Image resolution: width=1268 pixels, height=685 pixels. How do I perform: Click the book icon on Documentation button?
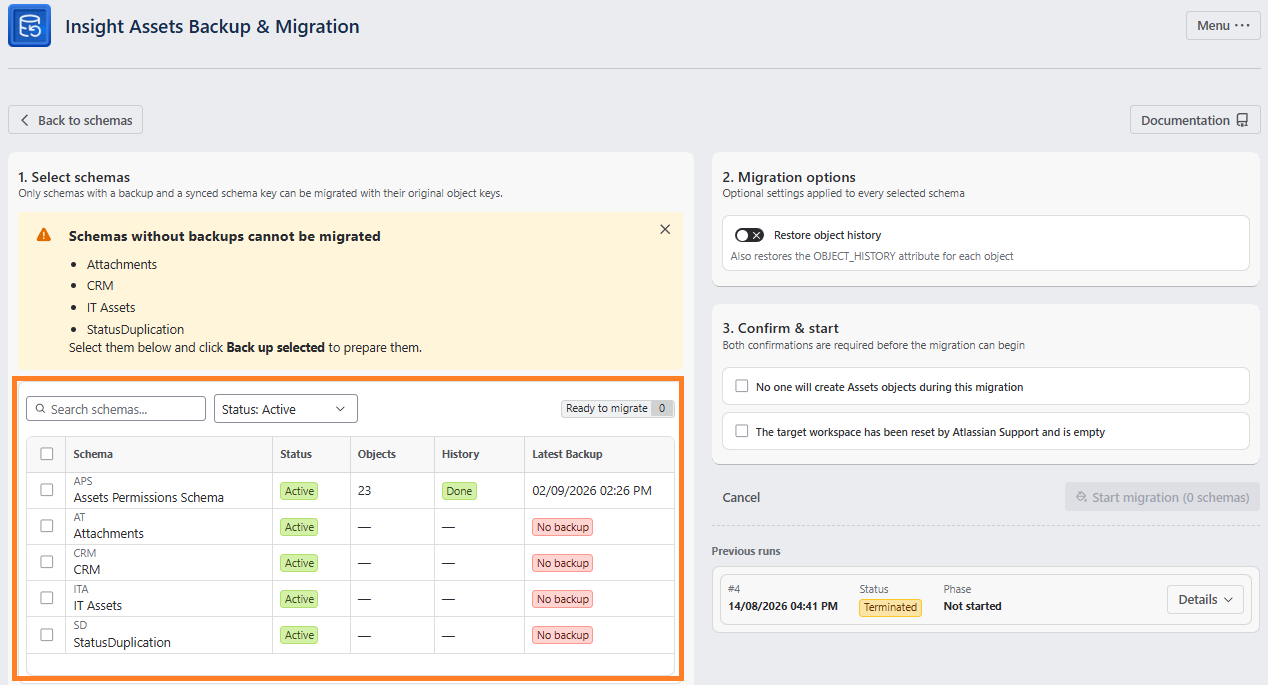pyautogui.click(x=1242, y=120)
